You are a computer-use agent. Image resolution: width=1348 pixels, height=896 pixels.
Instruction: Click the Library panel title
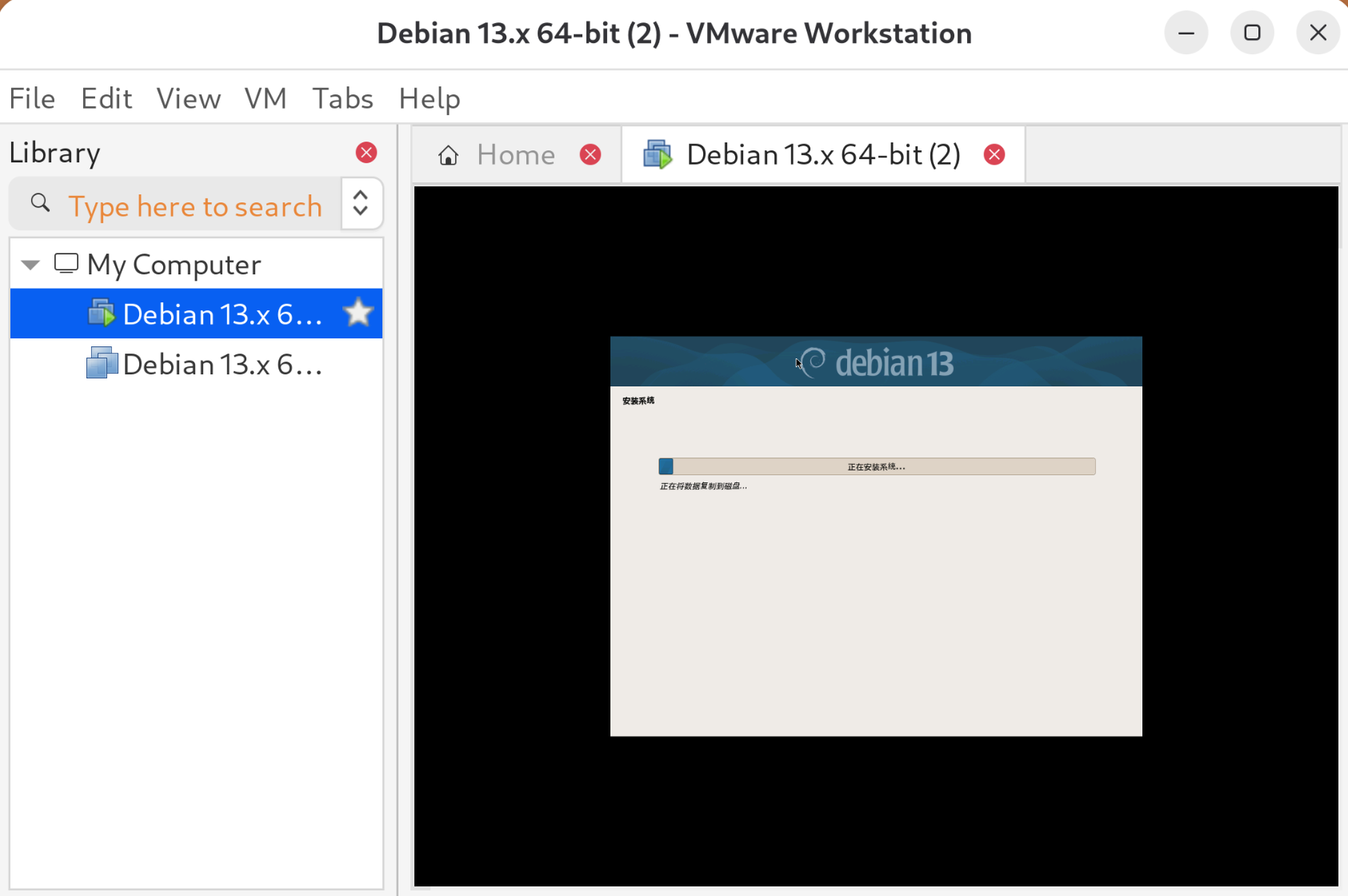click(x=55, y=153)
